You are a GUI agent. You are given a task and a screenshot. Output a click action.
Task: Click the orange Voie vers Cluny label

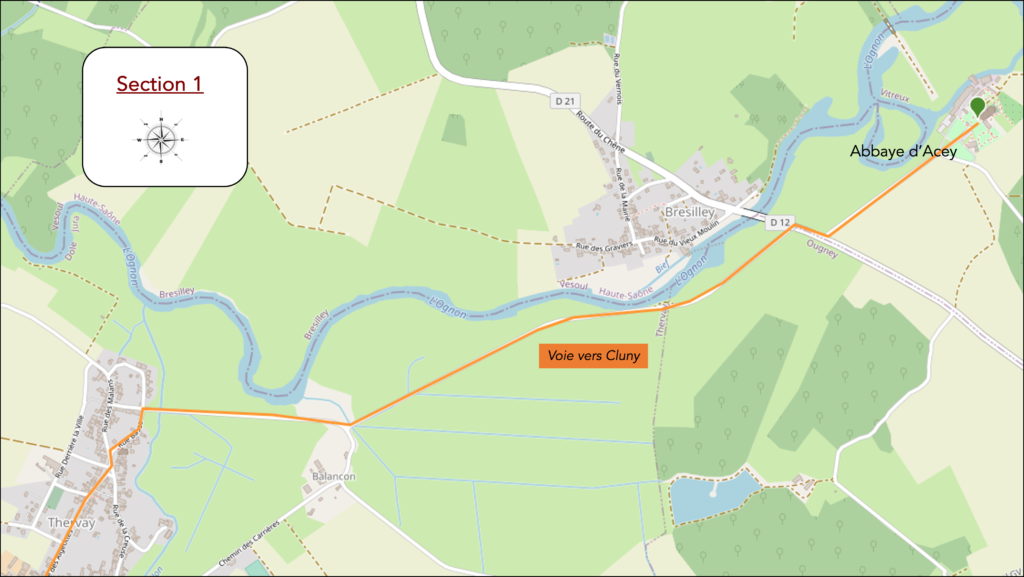click(x=593, y=356)
